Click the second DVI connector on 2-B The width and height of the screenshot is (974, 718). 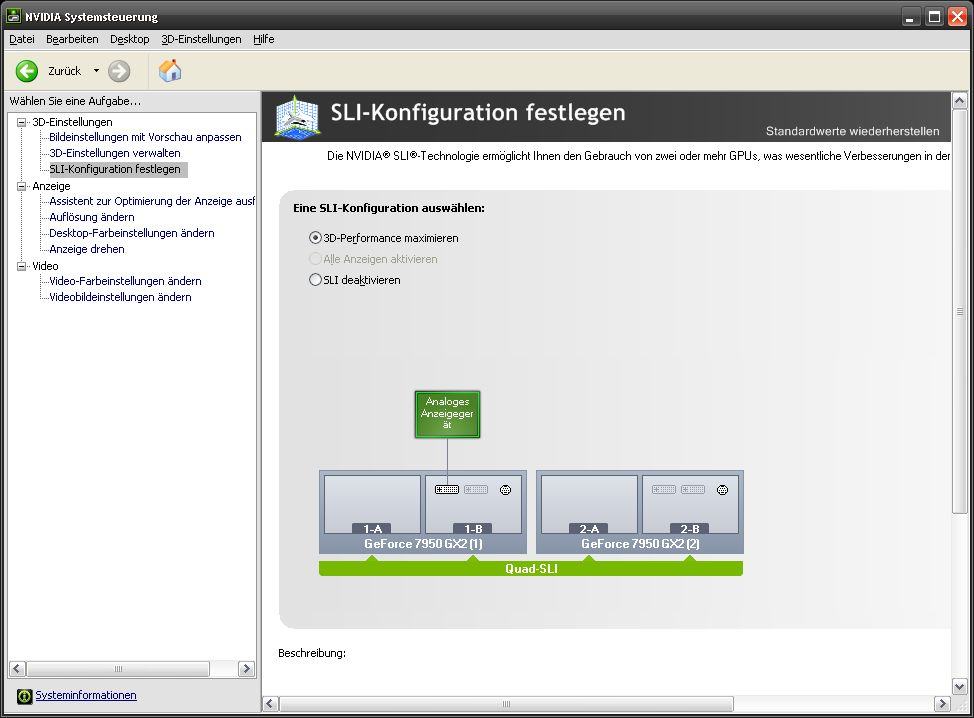[693, 489]
